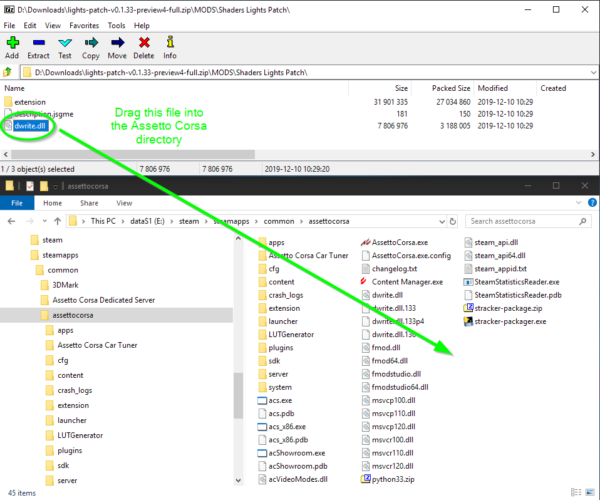Viewport: 600px width, 500px height.
Task: Sort archive list by Created column
Action: click(x=553, y=88)
